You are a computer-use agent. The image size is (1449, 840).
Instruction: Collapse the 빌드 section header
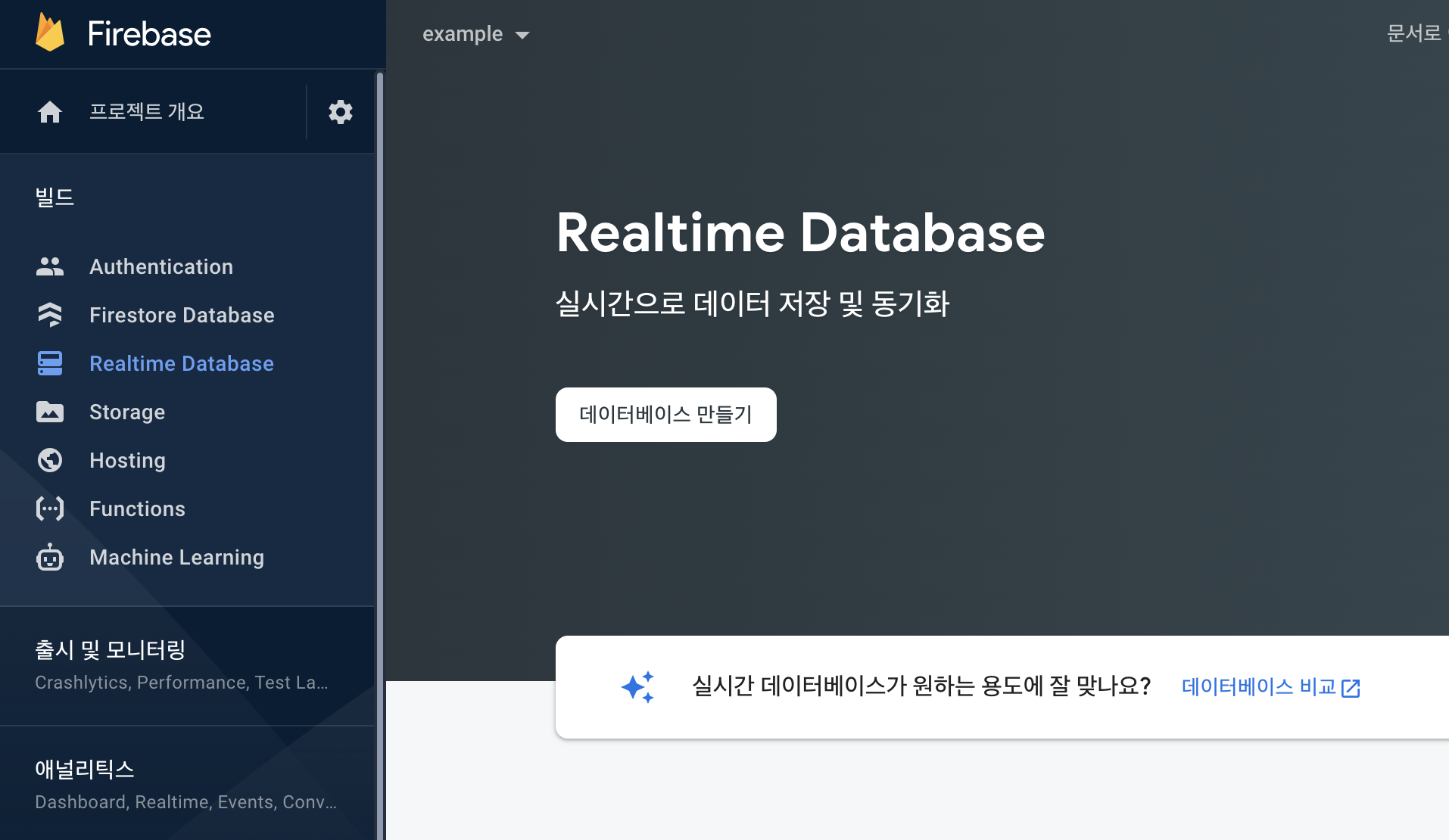click(55, 198)
